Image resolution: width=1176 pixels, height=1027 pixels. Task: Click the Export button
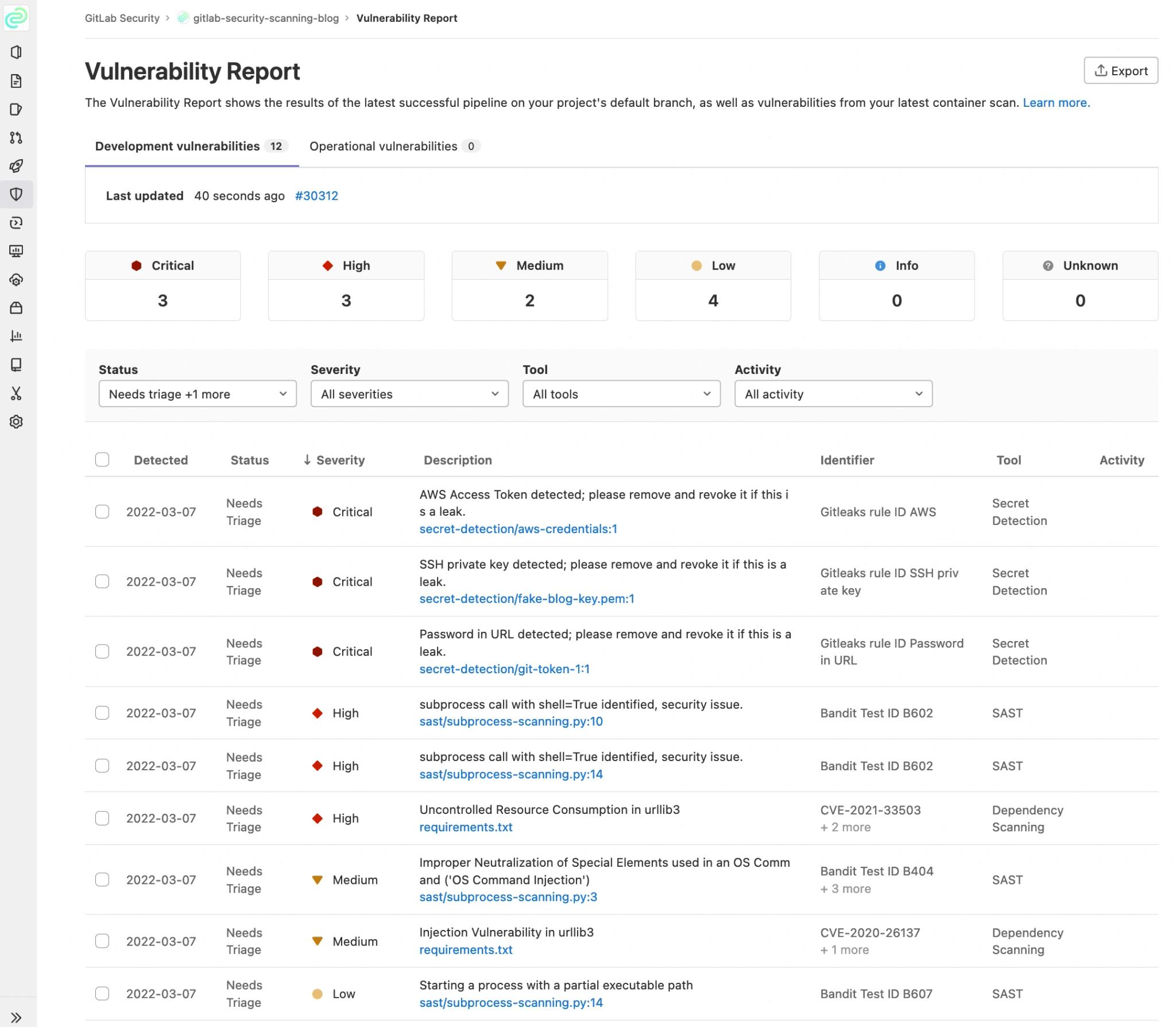[1121, 71]
